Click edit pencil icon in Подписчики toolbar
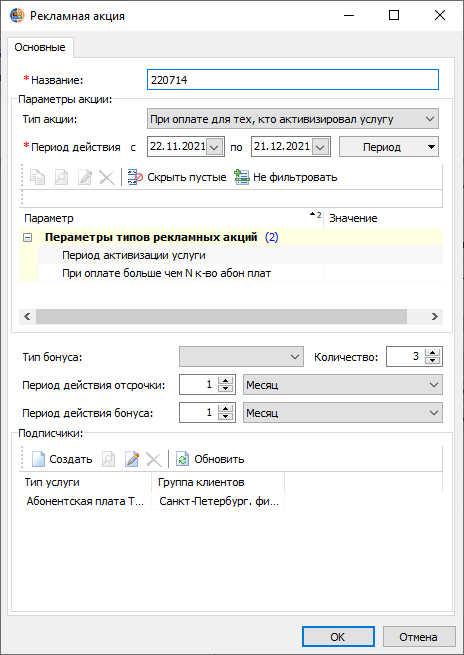Viewport: 464px width, 655px height. (132, 460)
